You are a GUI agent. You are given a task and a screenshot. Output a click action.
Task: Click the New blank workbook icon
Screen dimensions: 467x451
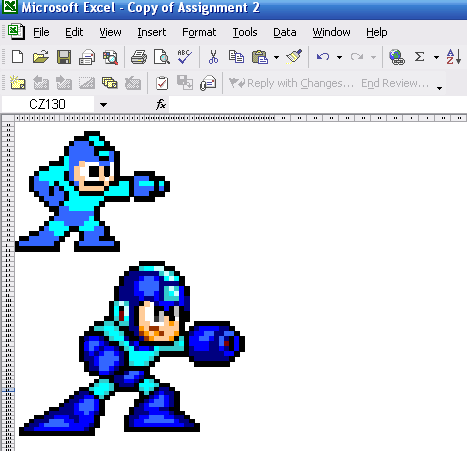tap(17, 57)
